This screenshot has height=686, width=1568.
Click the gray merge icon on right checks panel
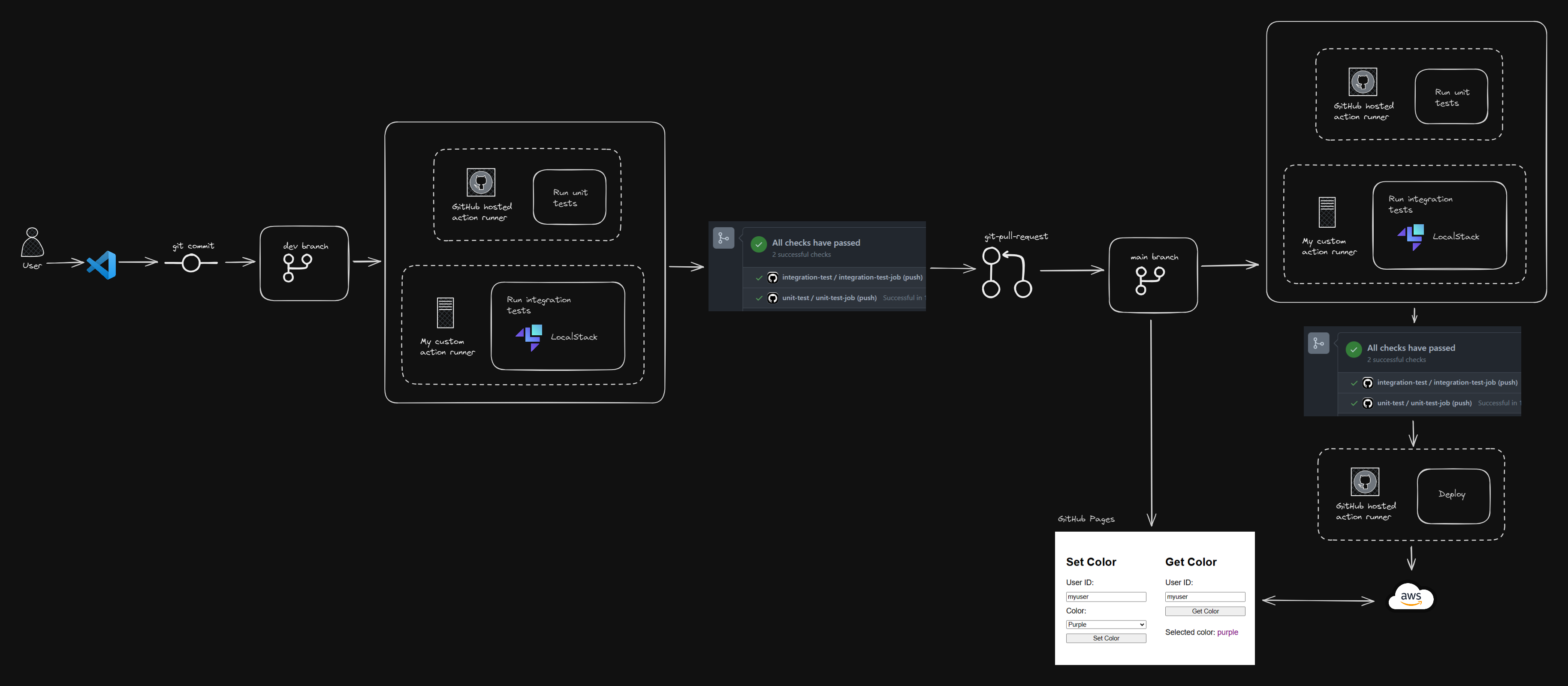(x=1318, y=343)
